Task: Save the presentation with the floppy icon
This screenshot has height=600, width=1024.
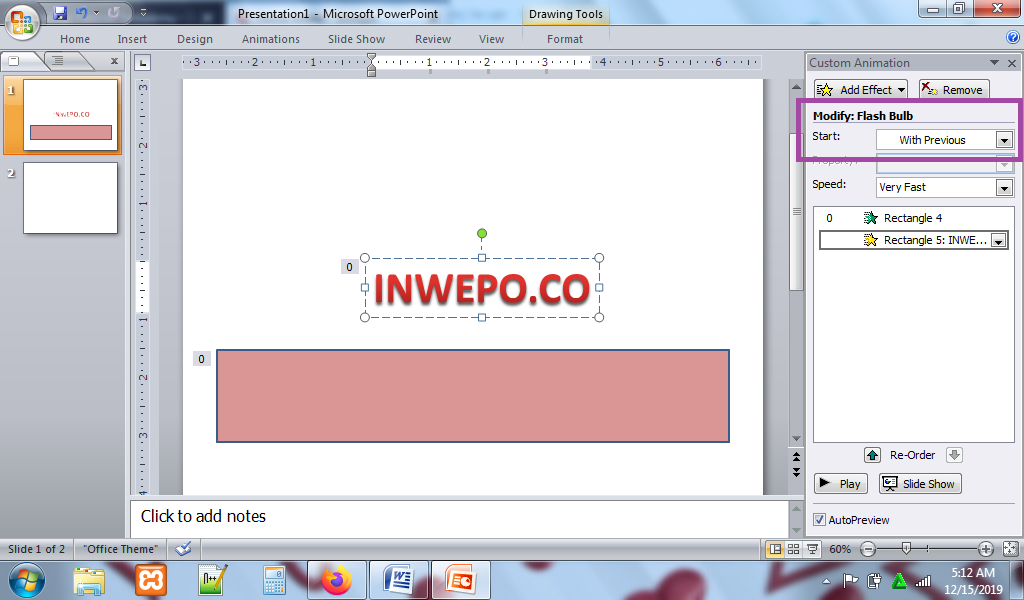Action: [60, 12]
